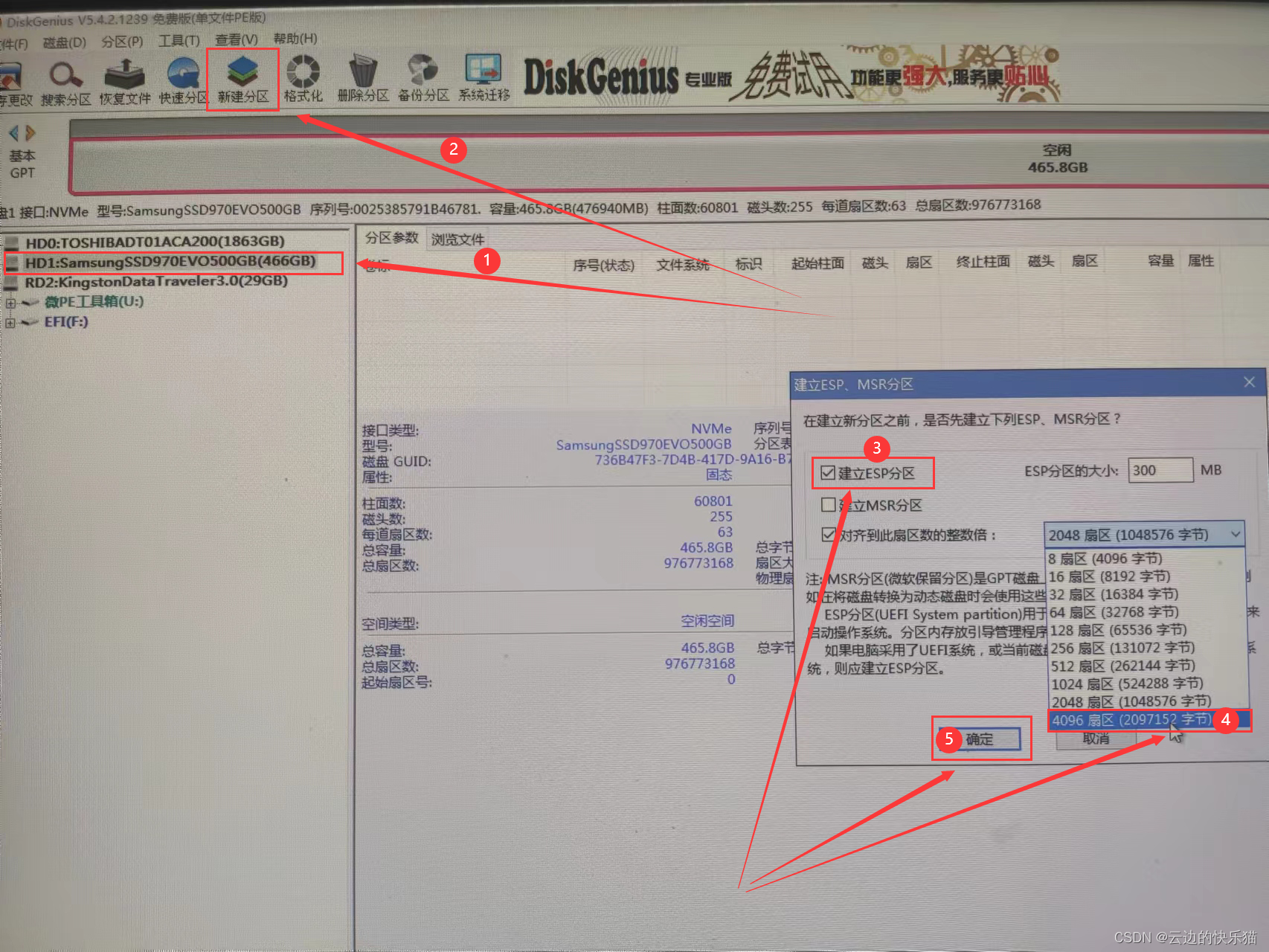The image size is (1269, 952).
Task: Click the 空闲空间 space type value
Action: 707,620
